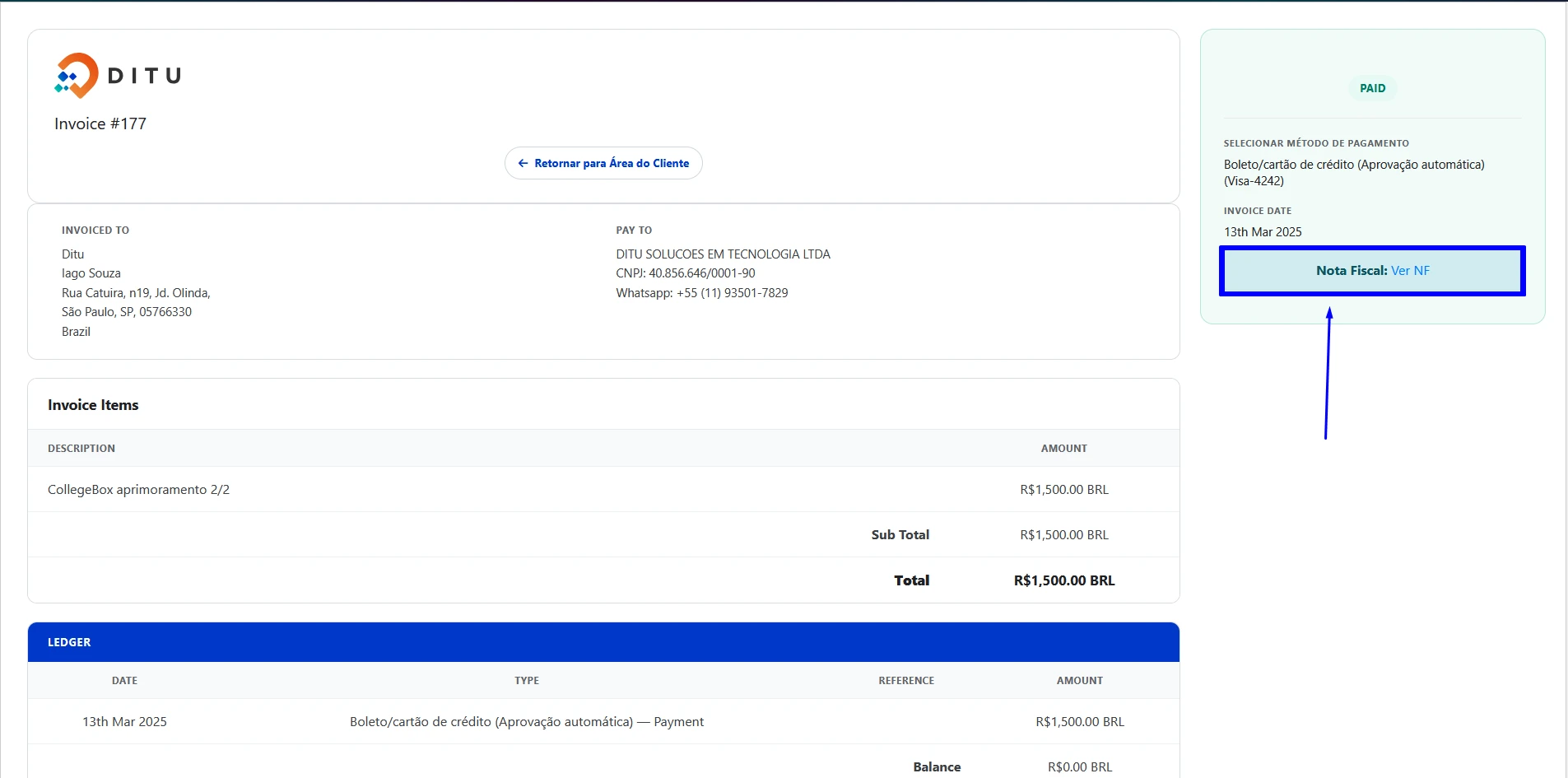
Task: Select the DITU SOLUCOES EM TECNOLOGIA LTDA text
Action: click(724, 254)
